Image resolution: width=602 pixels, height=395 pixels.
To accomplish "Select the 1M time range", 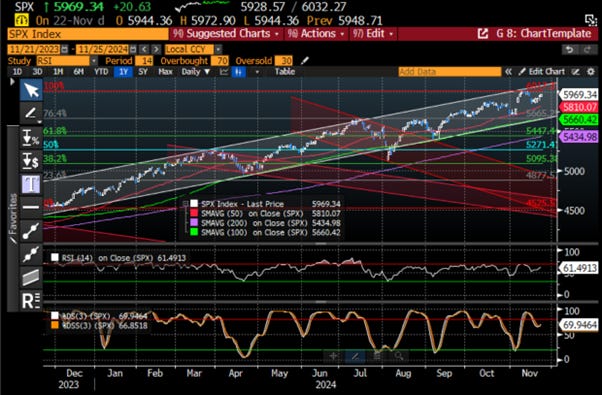I will pos(58,72).
